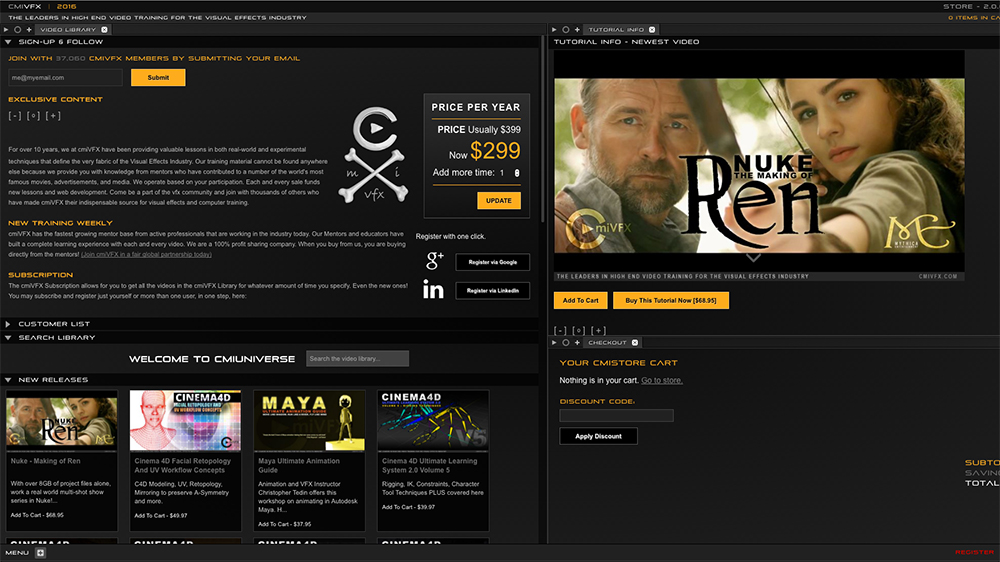Click the Google Plus logo icon
This screenshot has height=562, width=1000.
434,260
